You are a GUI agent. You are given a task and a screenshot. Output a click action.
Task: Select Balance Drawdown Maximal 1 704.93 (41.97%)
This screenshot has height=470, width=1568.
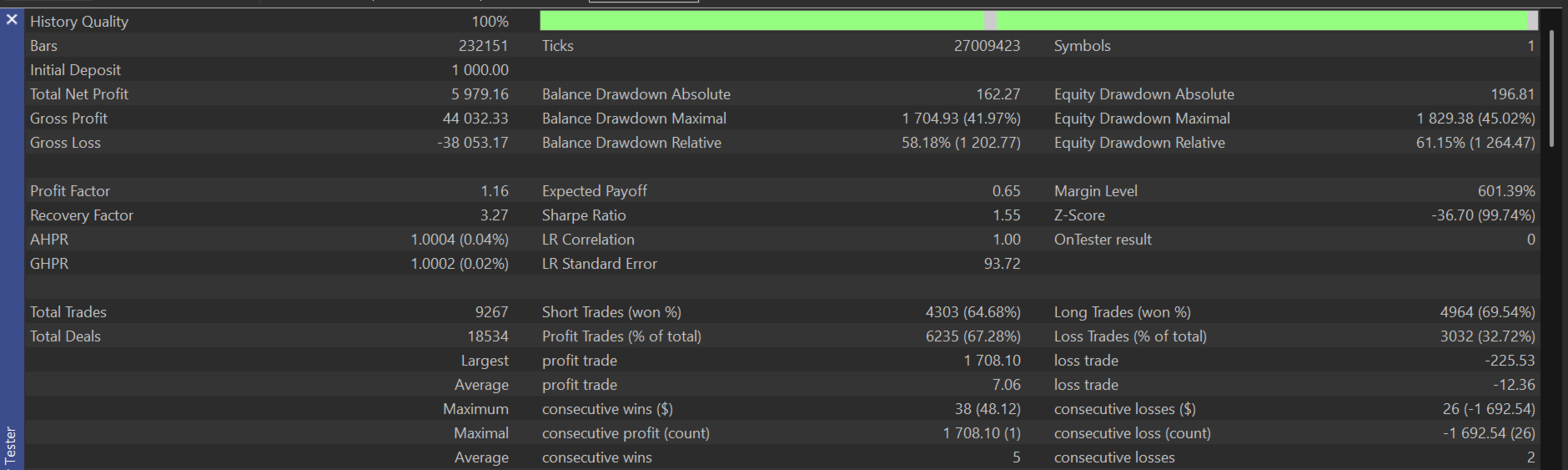point(961,119)
